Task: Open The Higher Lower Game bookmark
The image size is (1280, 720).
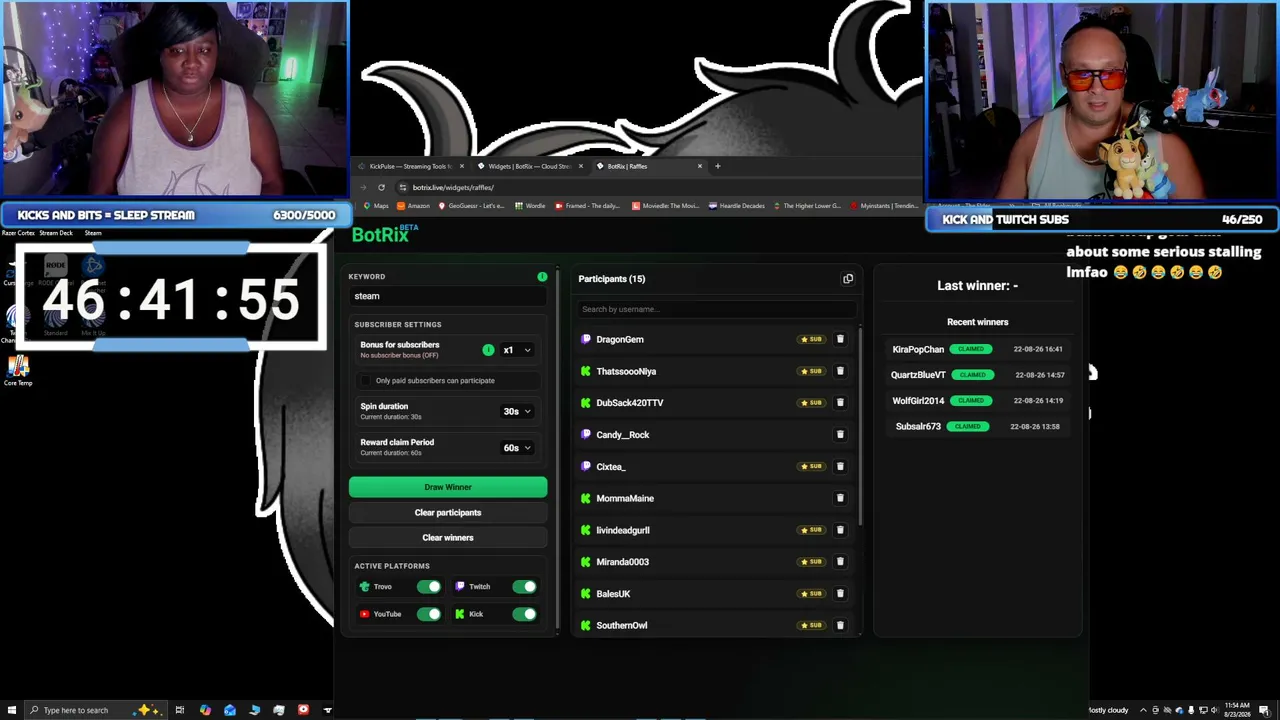Action: pos(807,206)
